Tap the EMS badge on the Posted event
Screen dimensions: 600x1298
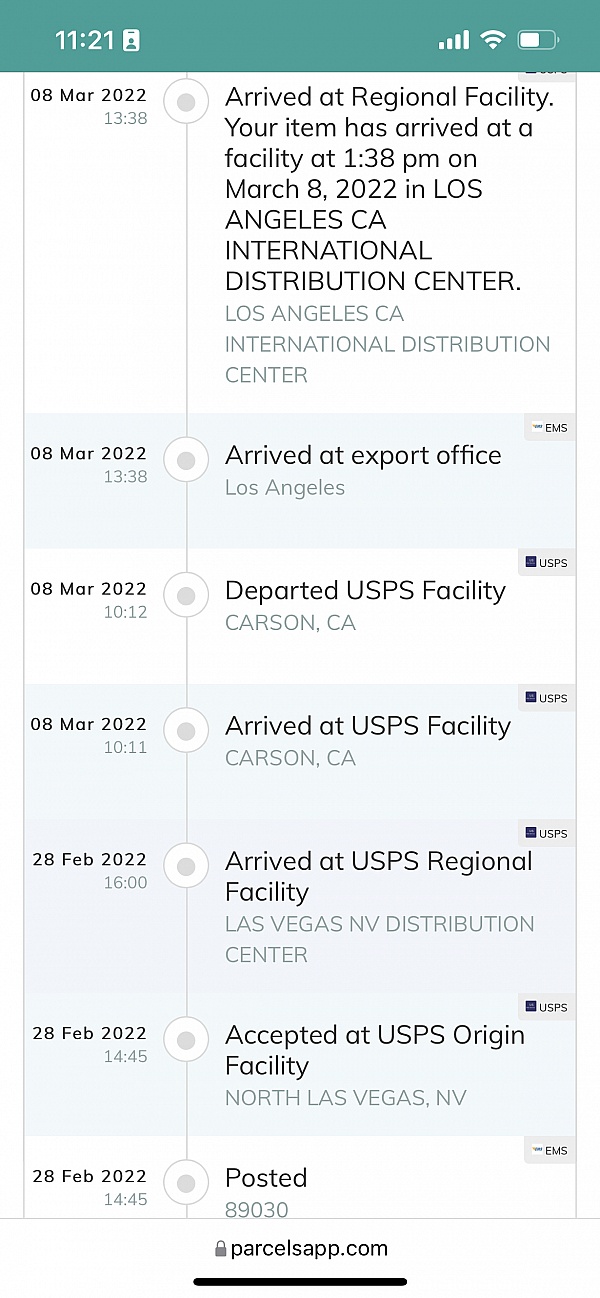550,1151
